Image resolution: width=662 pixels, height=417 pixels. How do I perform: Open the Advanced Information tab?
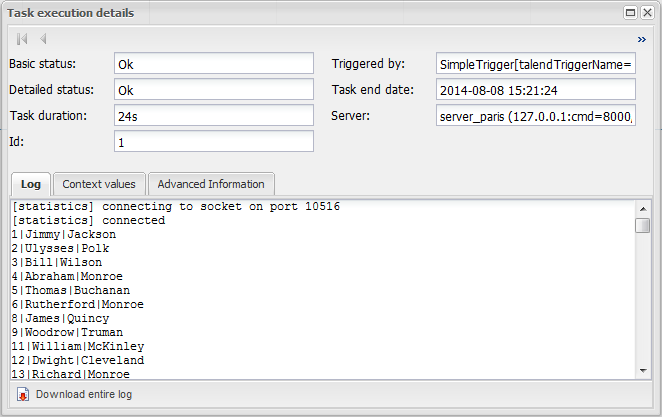211,184
